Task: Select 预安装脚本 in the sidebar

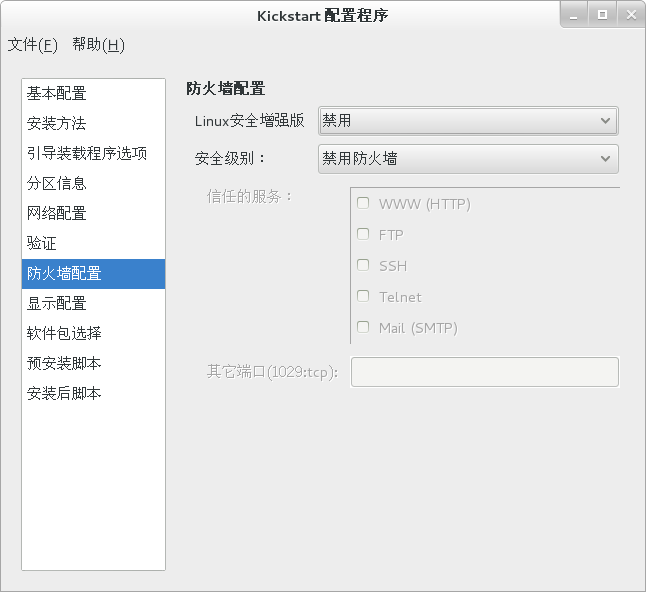Action: click(x=94, y=364)
